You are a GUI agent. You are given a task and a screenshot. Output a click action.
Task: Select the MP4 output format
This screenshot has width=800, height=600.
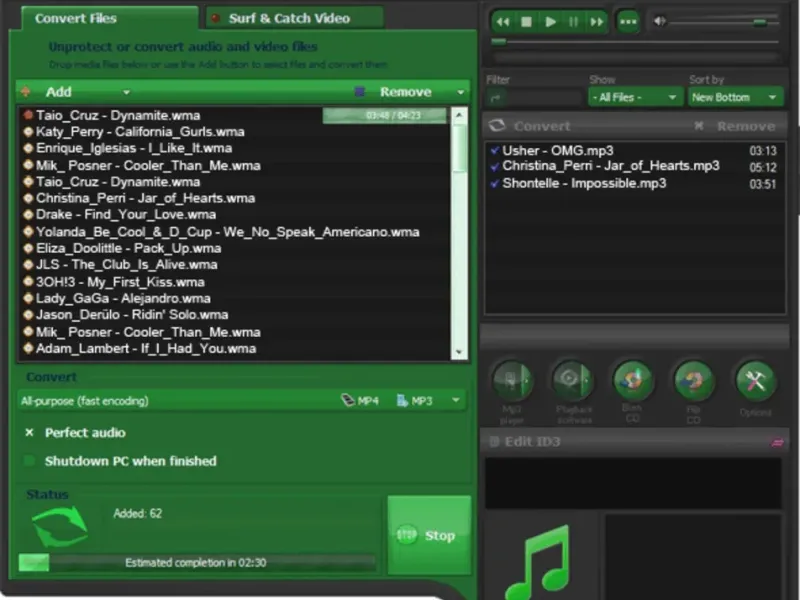(x=360, y=401)
